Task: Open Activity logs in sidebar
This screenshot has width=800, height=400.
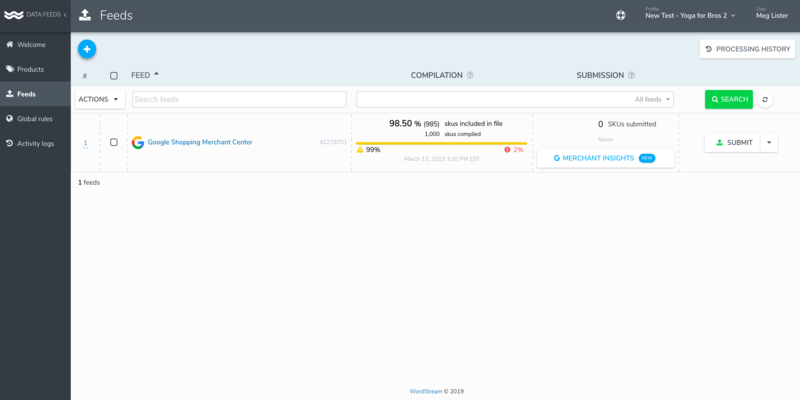Action: pyautogui.click(x=35, y=143)
